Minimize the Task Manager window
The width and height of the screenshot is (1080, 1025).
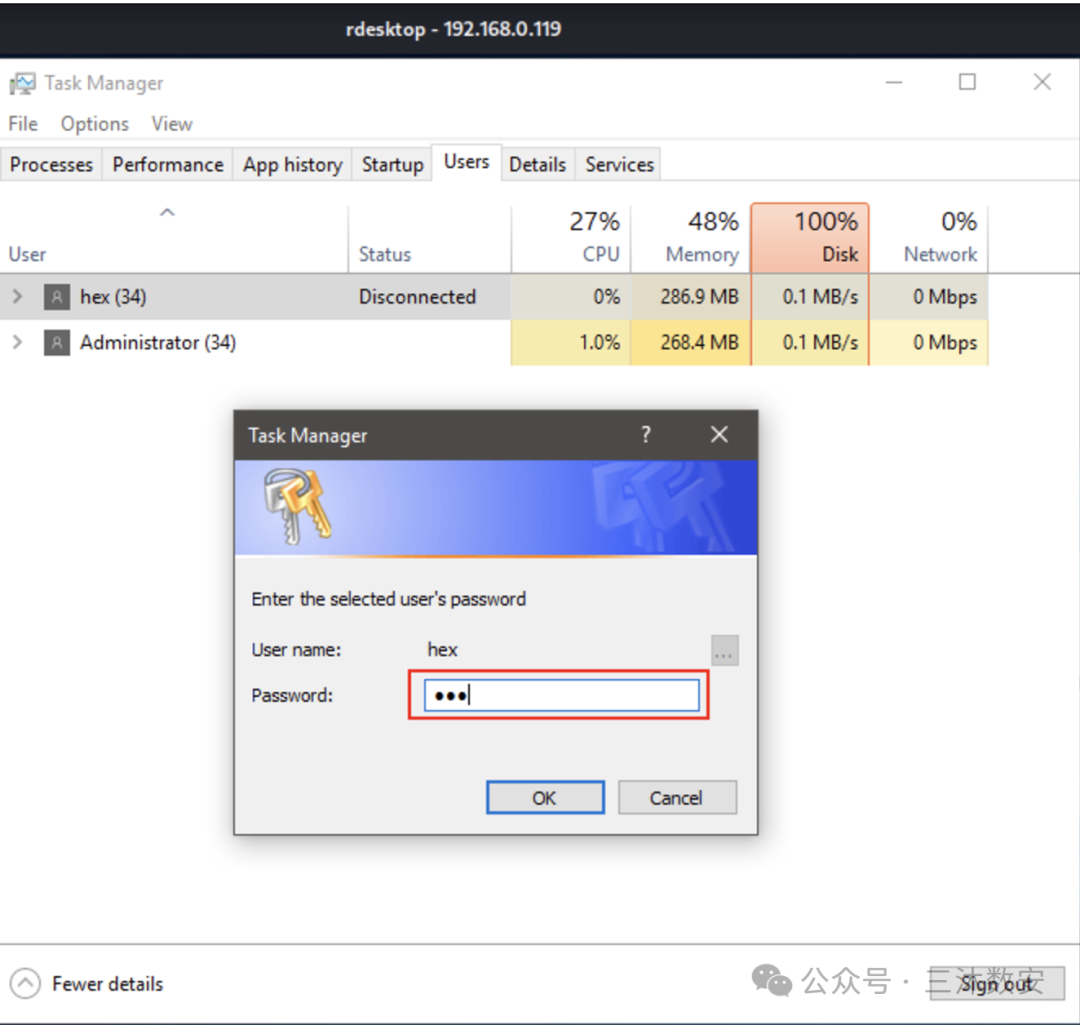click(894, 83)
